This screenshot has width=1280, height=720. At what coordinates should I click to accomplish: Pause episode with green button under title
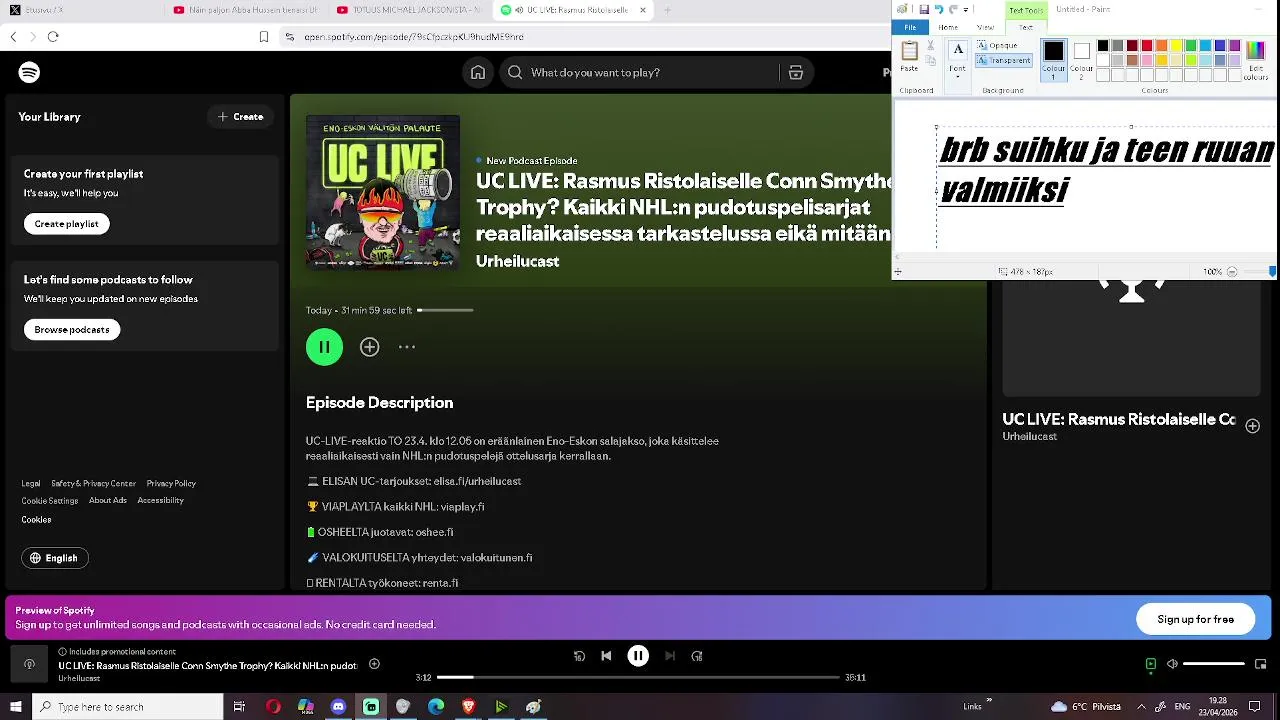(324, 347)
